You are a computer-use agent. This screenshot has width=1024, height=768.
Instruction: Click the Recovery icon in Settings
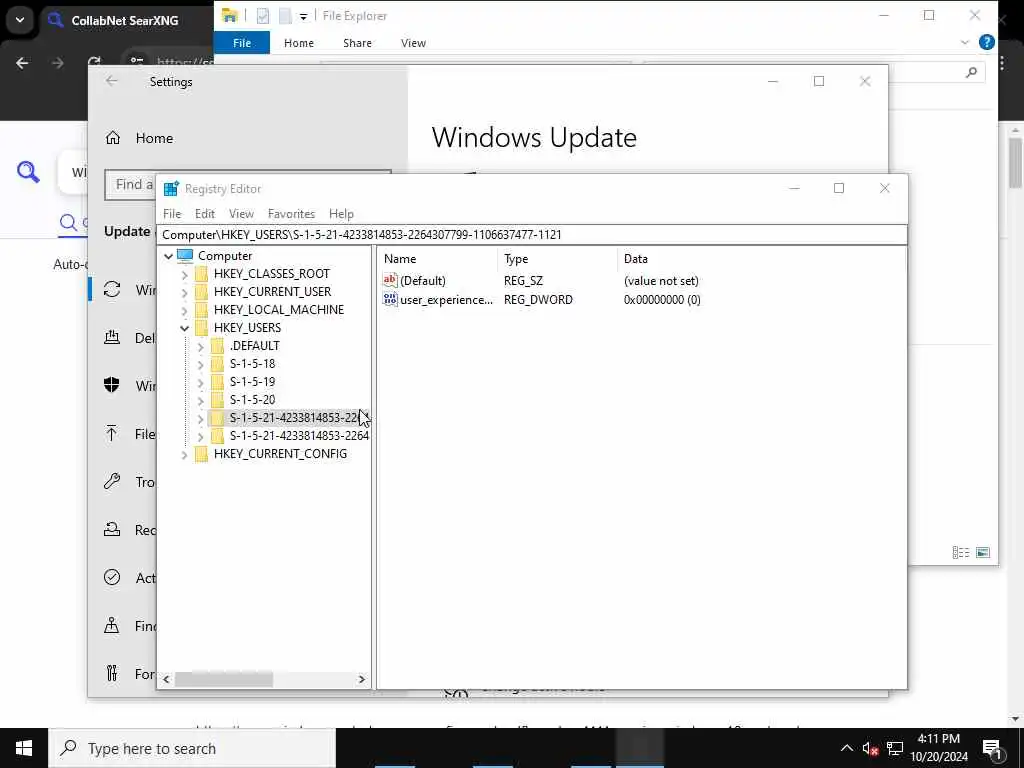pos(112,530)
